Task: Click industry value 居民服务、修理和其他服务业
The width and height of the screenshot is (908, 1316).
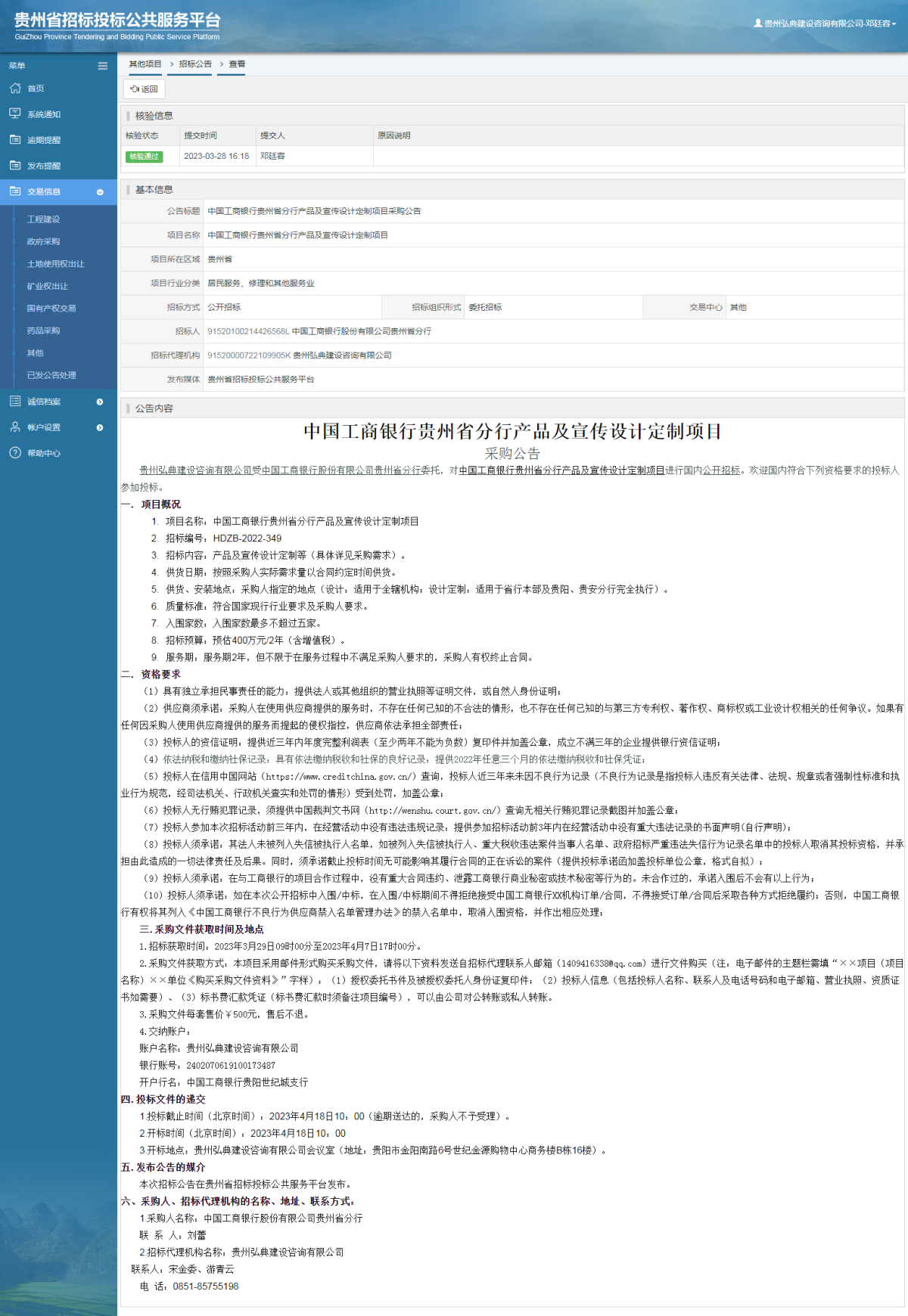Action: tap(261, 284)
